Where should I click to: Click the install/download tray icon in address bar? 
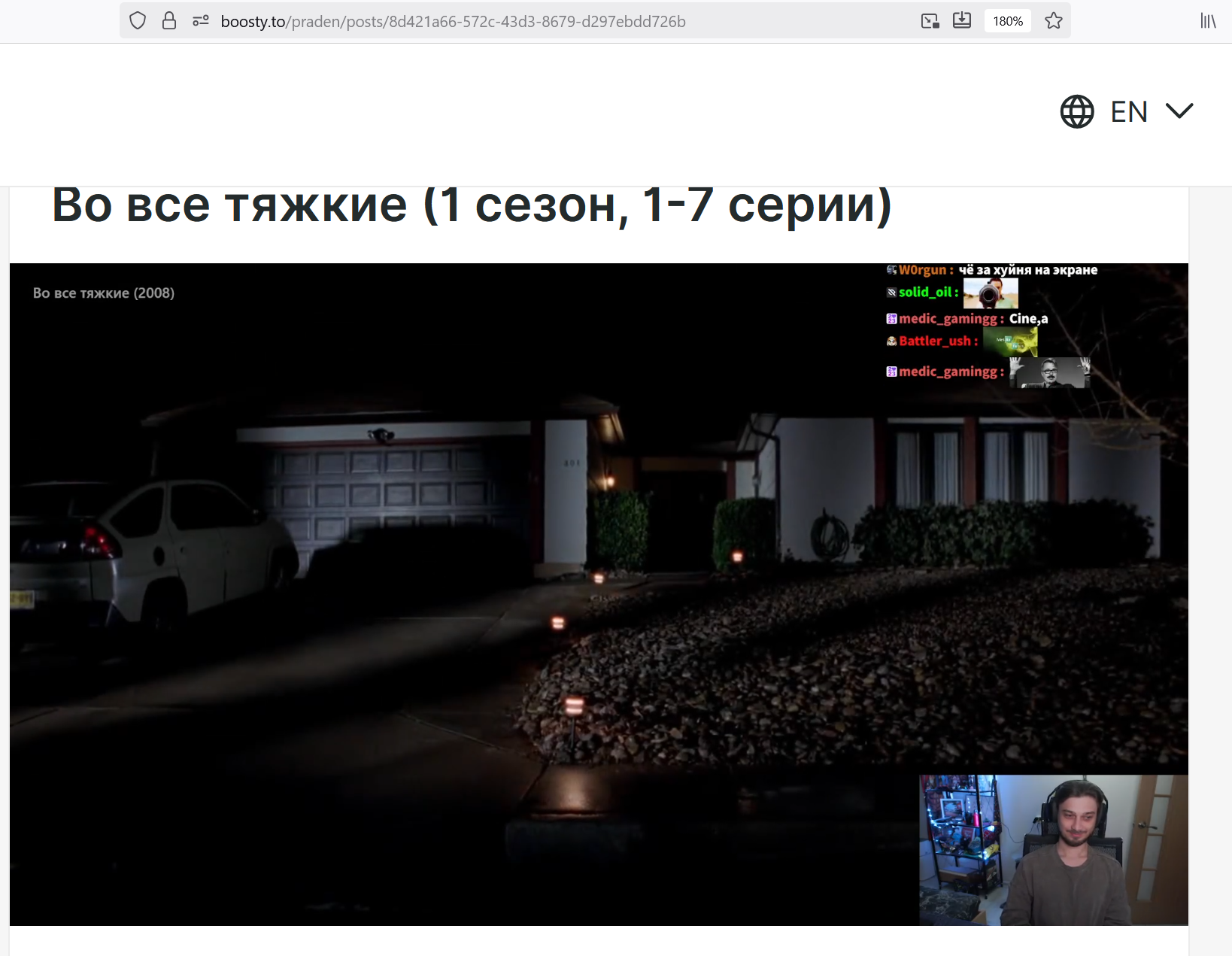962,21
